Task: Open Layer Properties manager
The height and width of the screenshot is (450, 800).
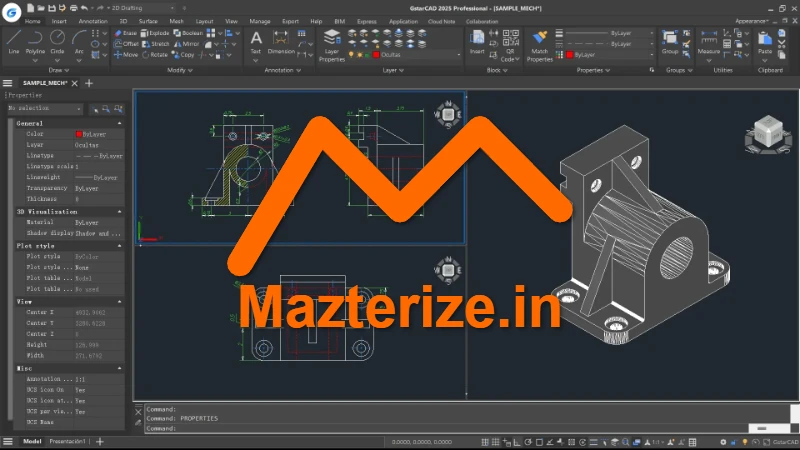Action: pyautogui.click(x=332, y=45)
